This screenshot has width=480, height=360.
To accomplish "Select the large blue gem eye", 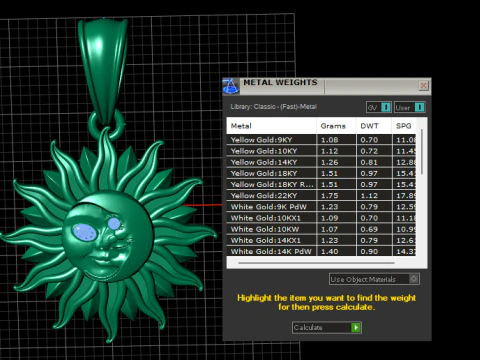I will tap(85, 232).
